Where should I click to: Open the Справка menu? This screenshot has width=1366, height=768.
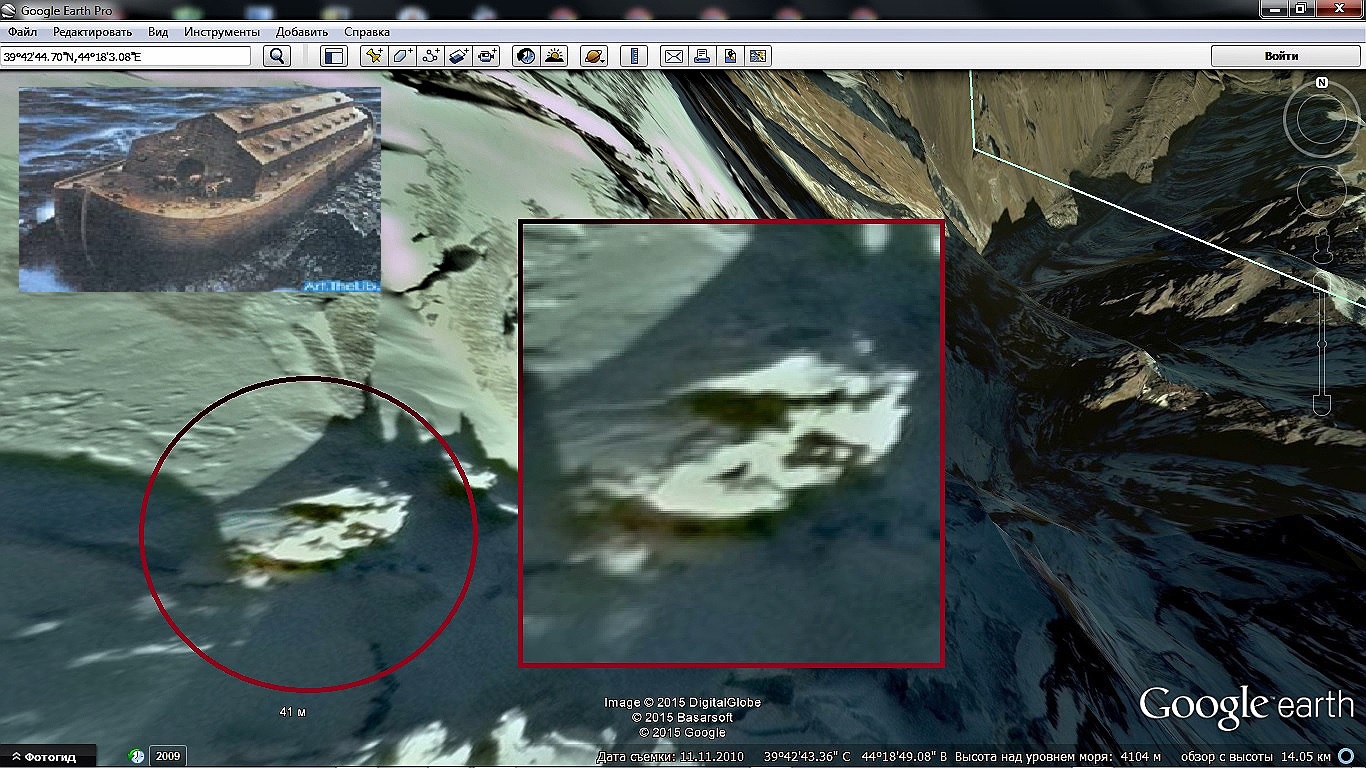click(367, 32)
